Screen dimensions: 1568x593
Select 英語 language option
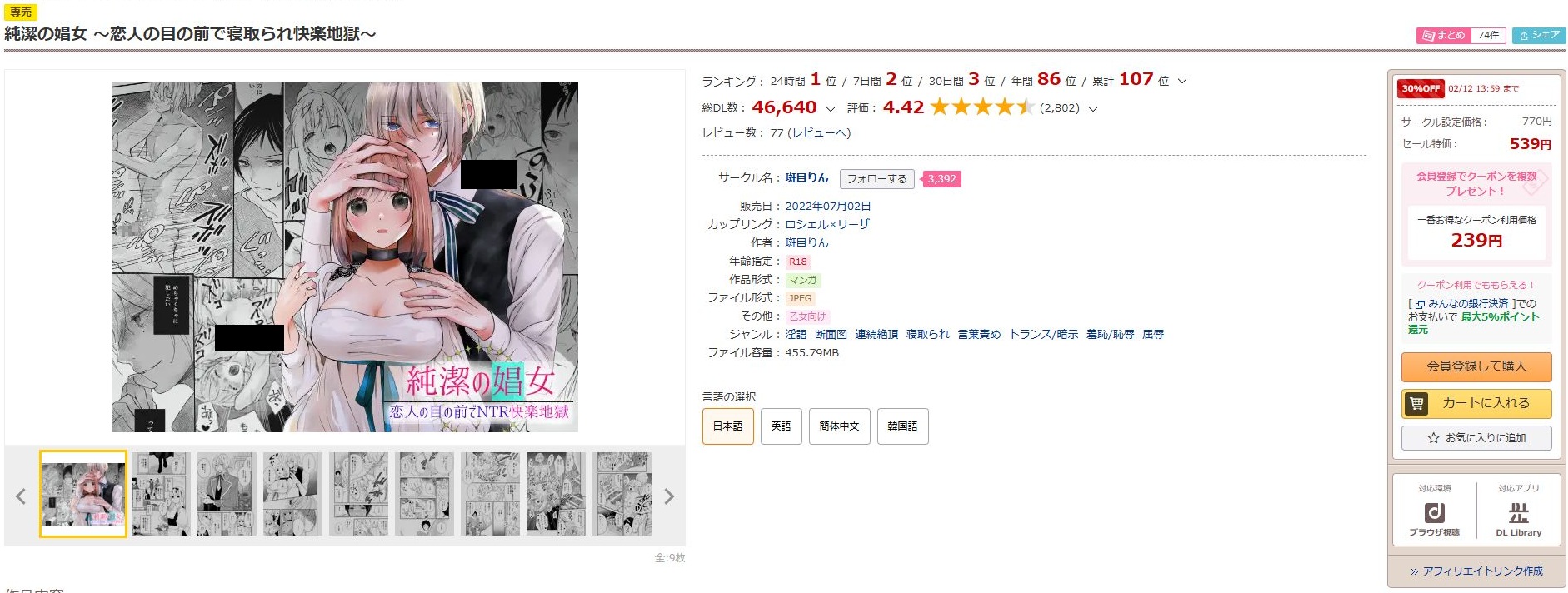[x=781, y=426]
